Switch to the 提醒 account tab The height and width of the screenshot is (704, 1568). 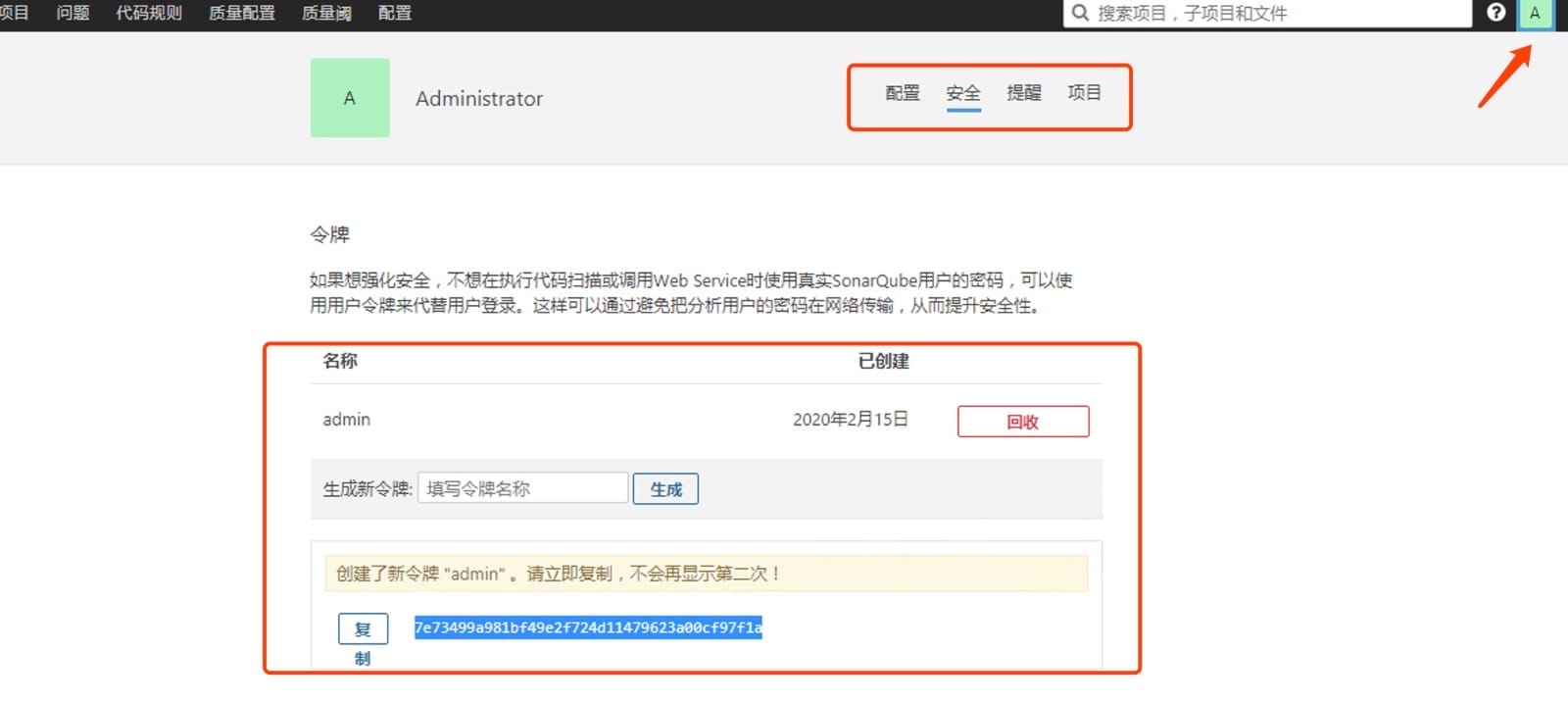[1024, 93]
